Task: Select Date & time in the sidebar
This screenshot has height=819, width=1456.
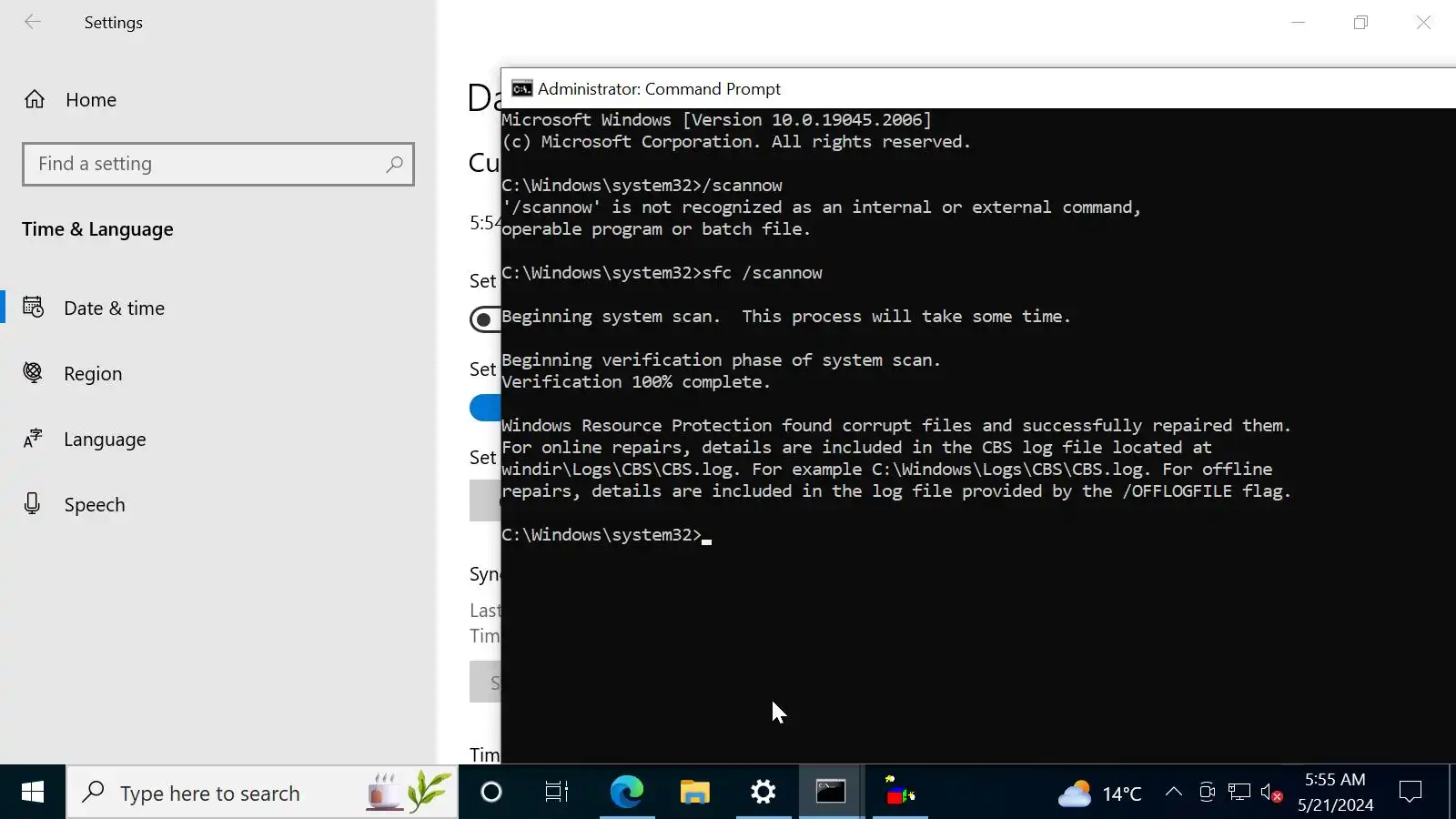Action: point(218,308)
